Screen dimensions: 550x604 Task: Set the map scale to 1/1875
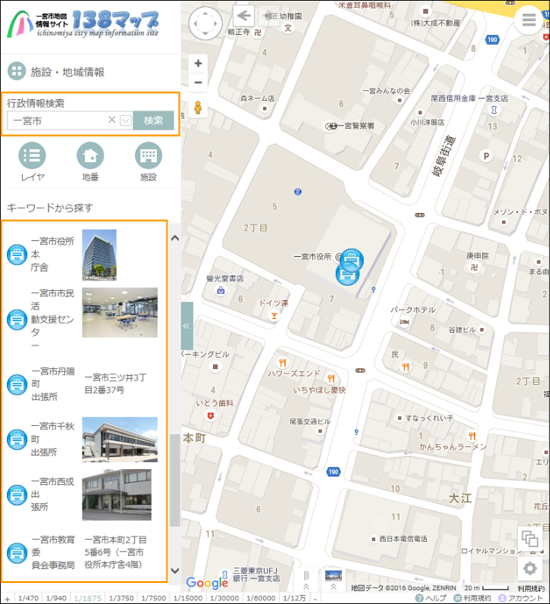[88, 598]
